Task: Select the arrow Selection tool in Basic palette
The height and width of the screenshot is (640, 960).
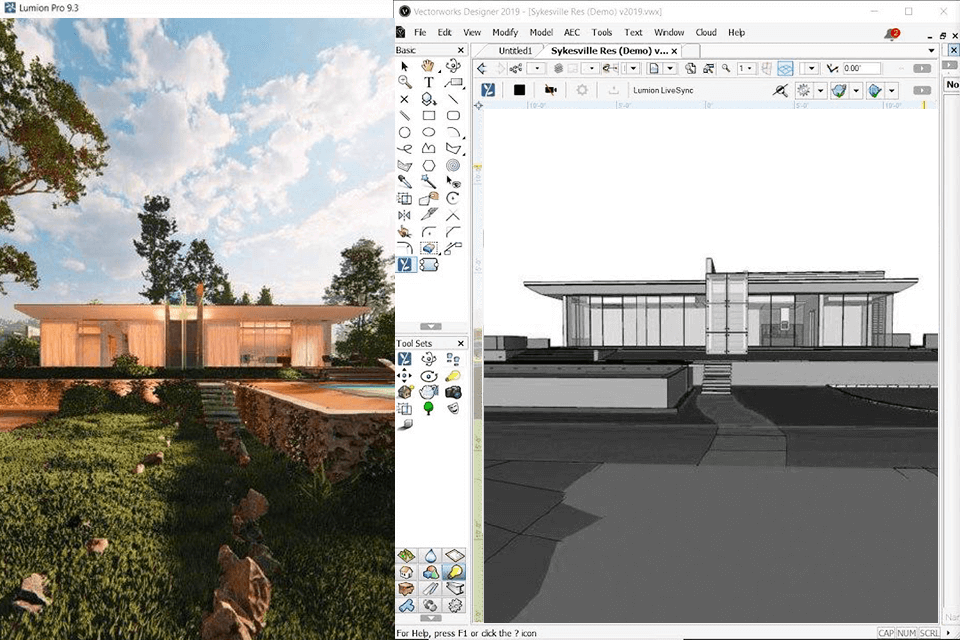Action: (404, 66)
